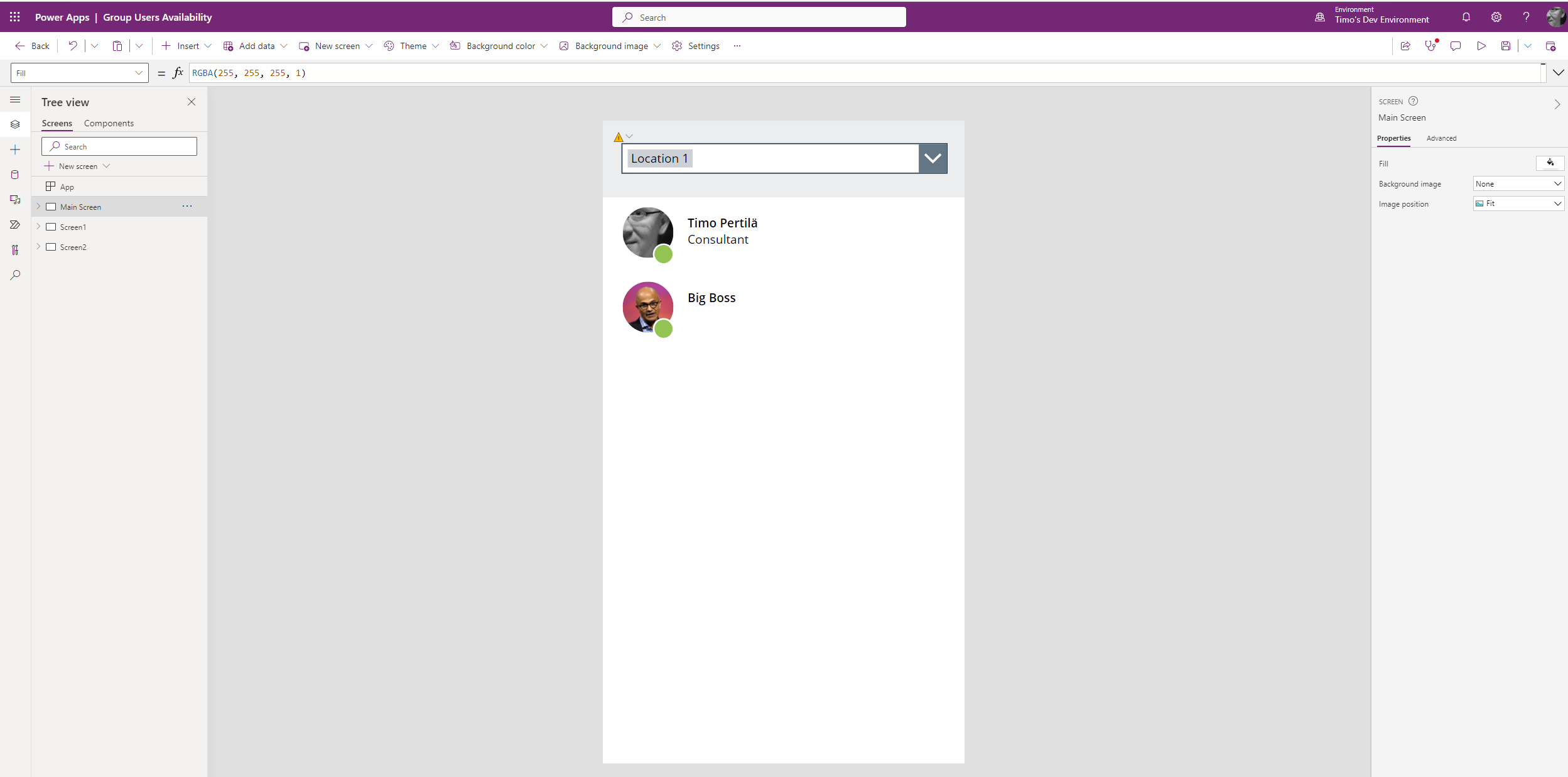The image size is (1568, 777).
Task: Click the Undo icon
Action: 73,46
